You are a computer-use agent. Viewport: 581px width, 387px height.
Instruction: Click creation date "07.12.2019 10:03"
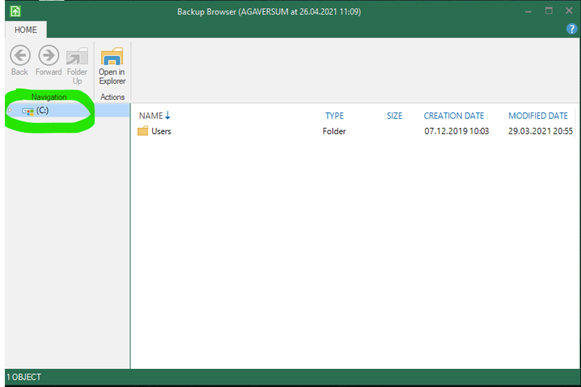pyautogui.click(x=456, y=131)
